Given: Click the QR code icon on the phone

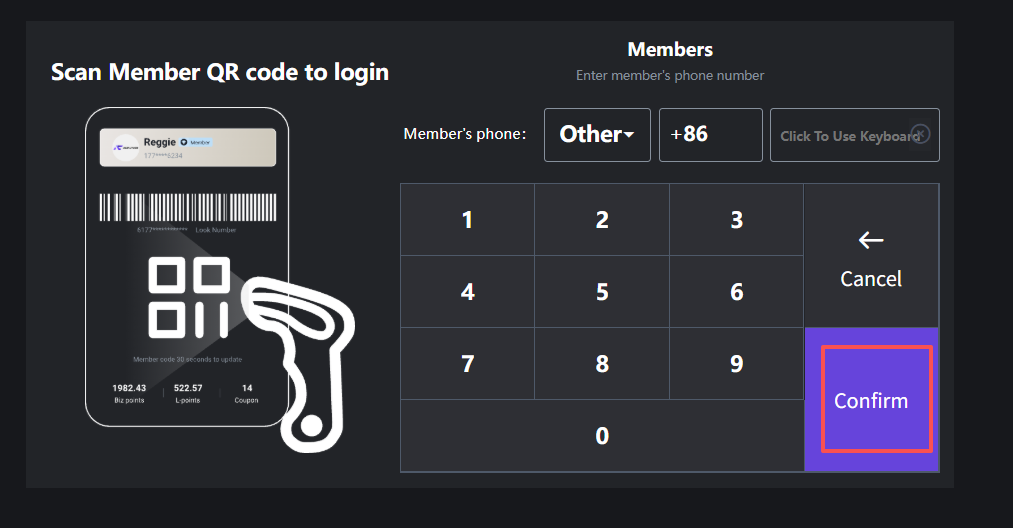Looking at the screenshot, I should (x=188, y=297).
